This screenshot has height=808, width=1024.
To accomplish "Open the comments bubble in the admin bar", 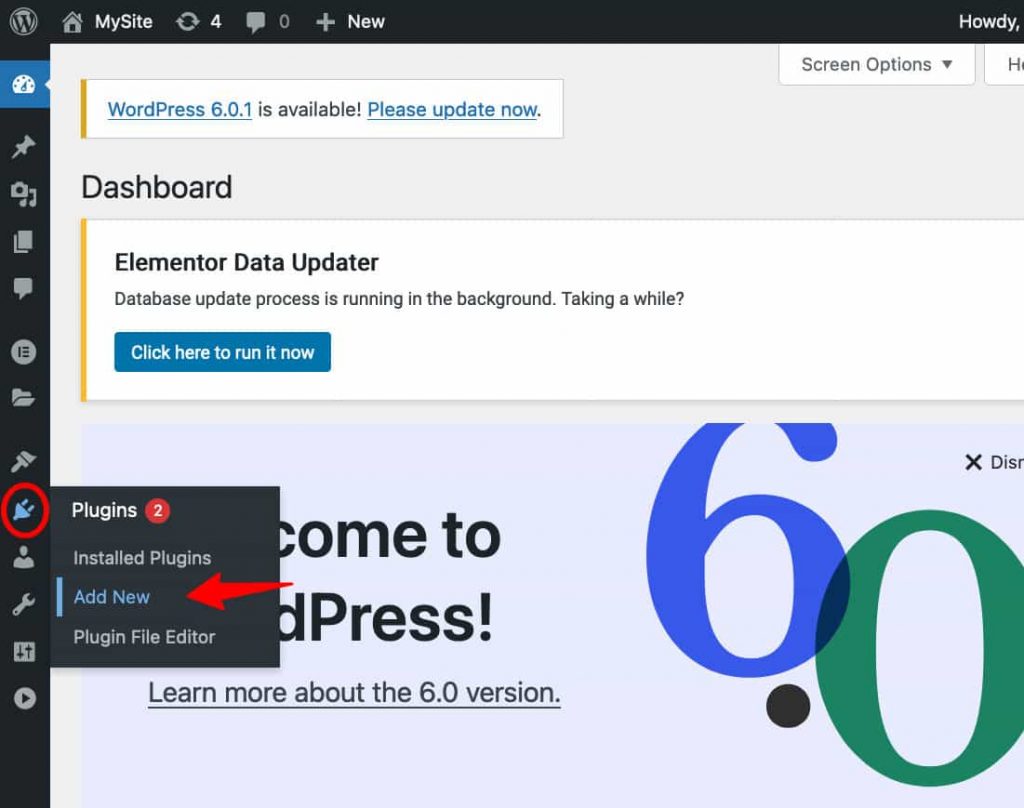I will click(268, 22).
